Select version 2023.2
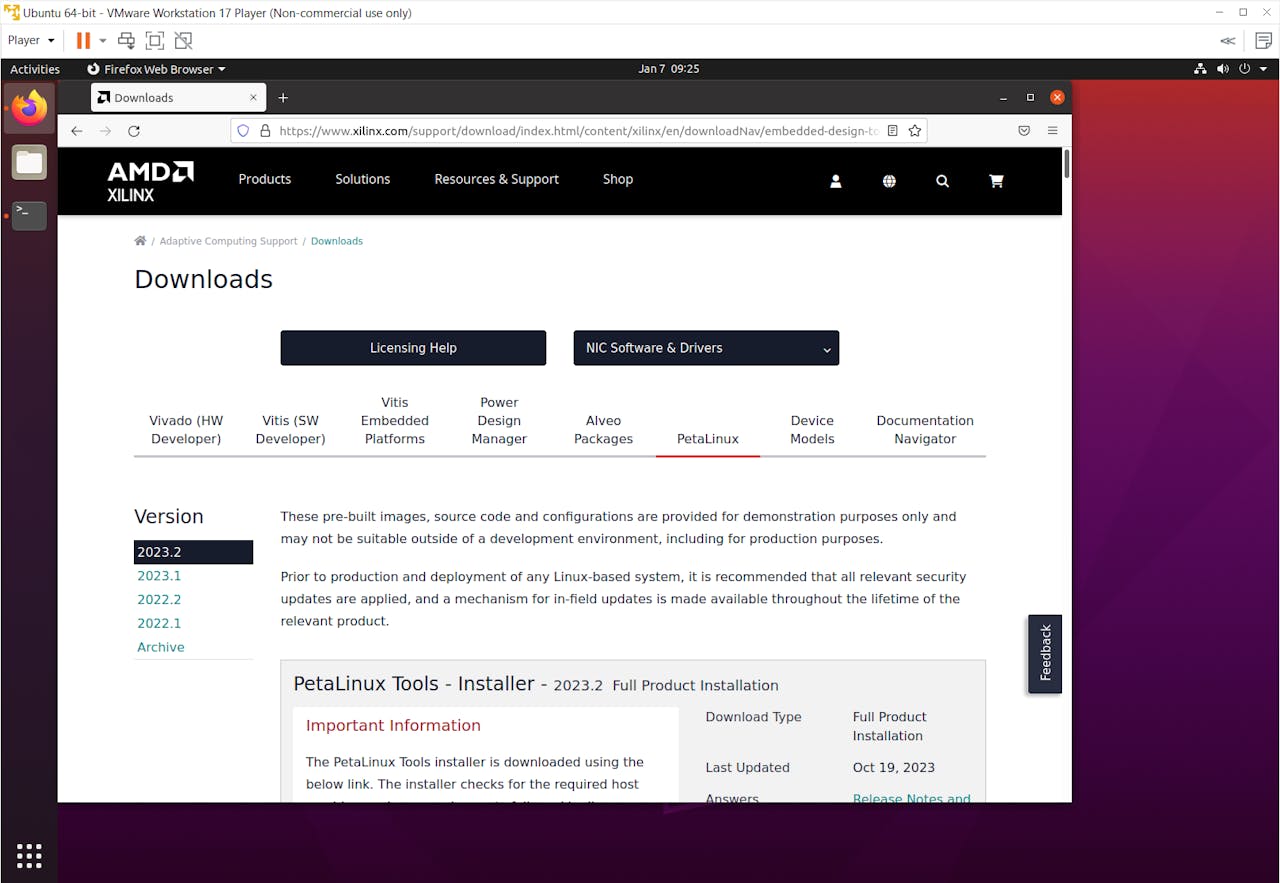Image resolution: width=1280 pixels, height=883 pixels. pos(193,552)
